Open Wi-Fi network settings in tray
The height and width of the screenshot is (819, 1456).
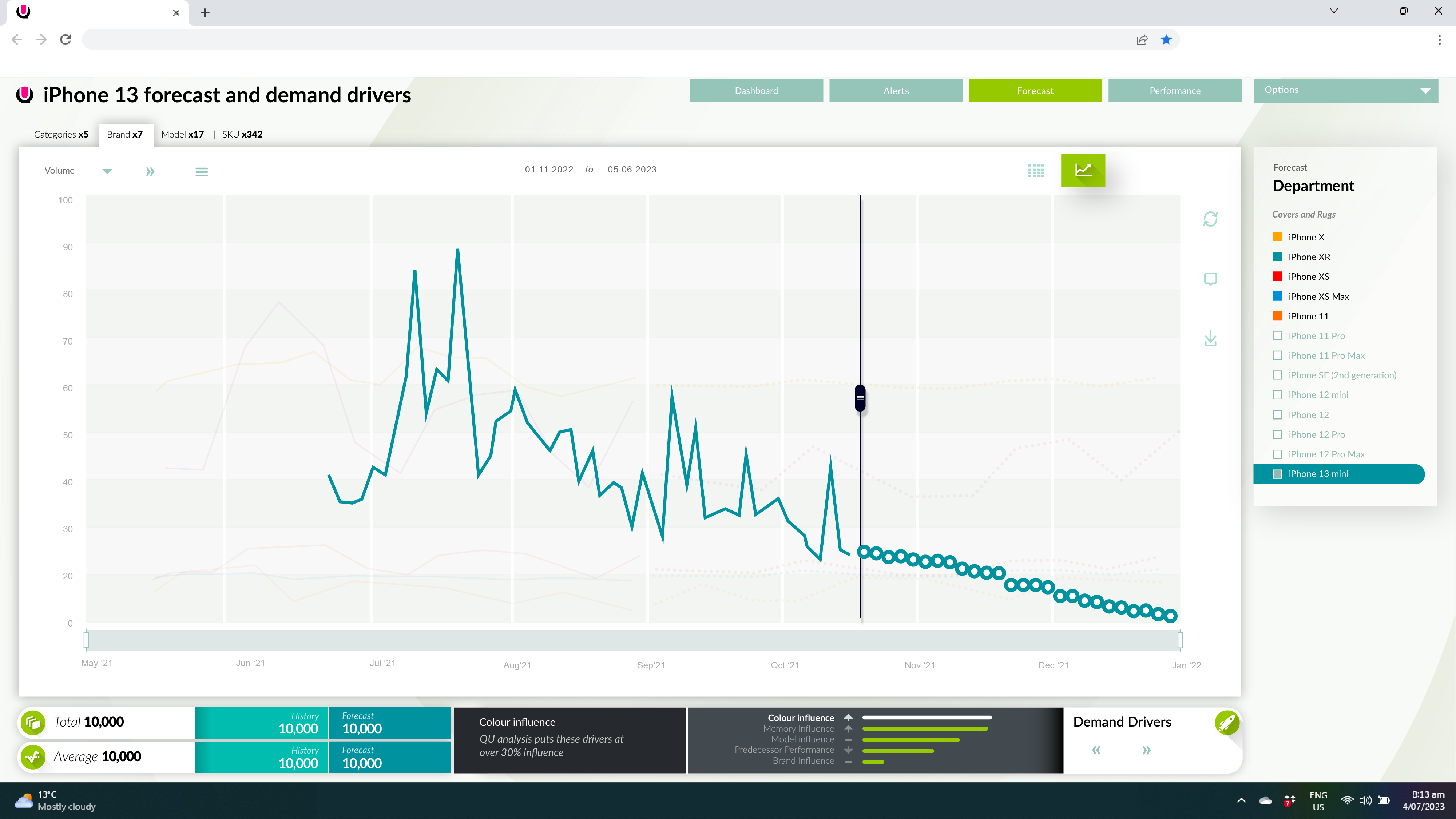1348,800
